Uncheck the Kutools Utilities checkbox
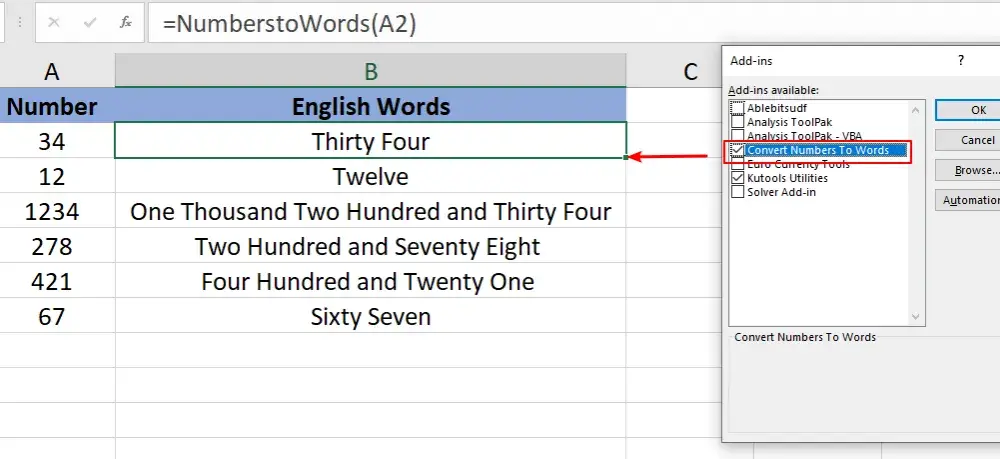 (737, 178)
